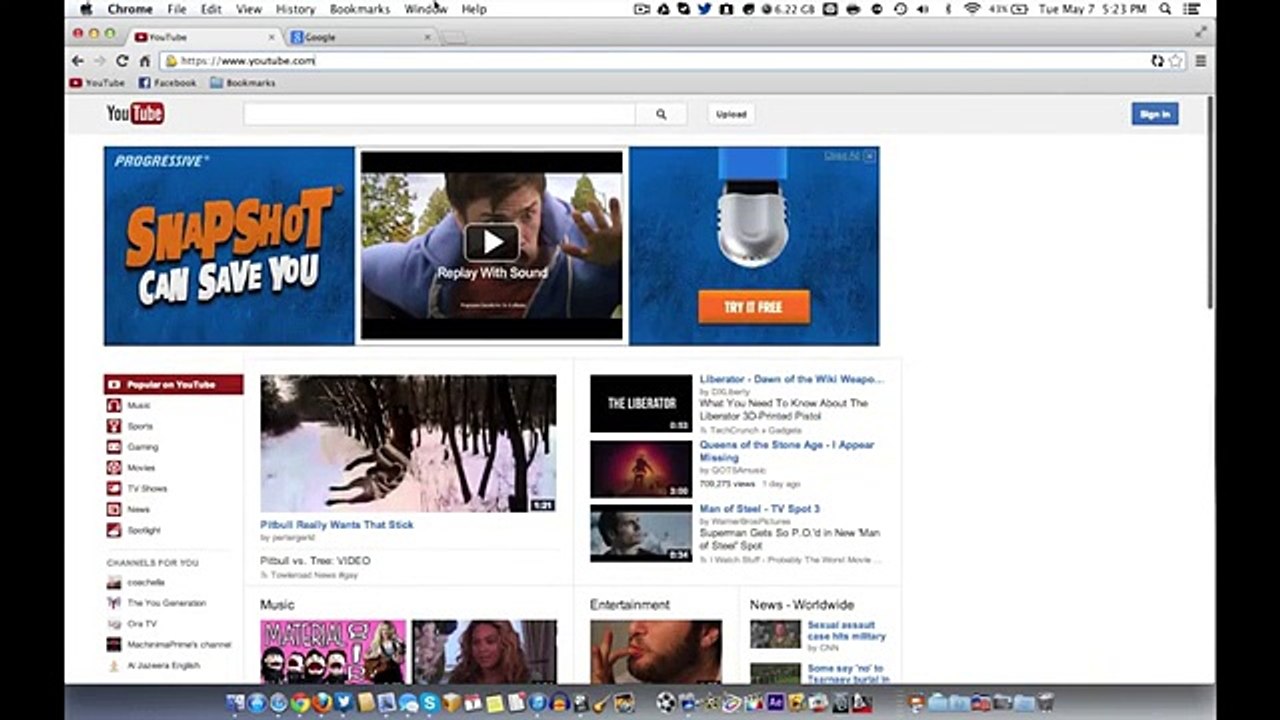Click the blue Sign in button
Screen dimensions: 1280x720
point(1155,114)
